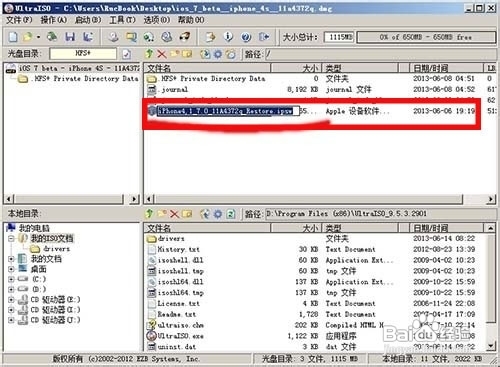The width and height of the screenshot is (500, 367).
Task: Click the Exit door toolbar icon
Action: click(264, 37)
